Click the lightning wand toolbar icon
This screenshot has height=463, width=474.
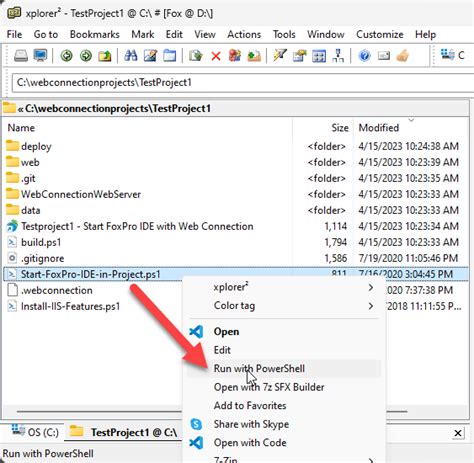tap(280, 55)
